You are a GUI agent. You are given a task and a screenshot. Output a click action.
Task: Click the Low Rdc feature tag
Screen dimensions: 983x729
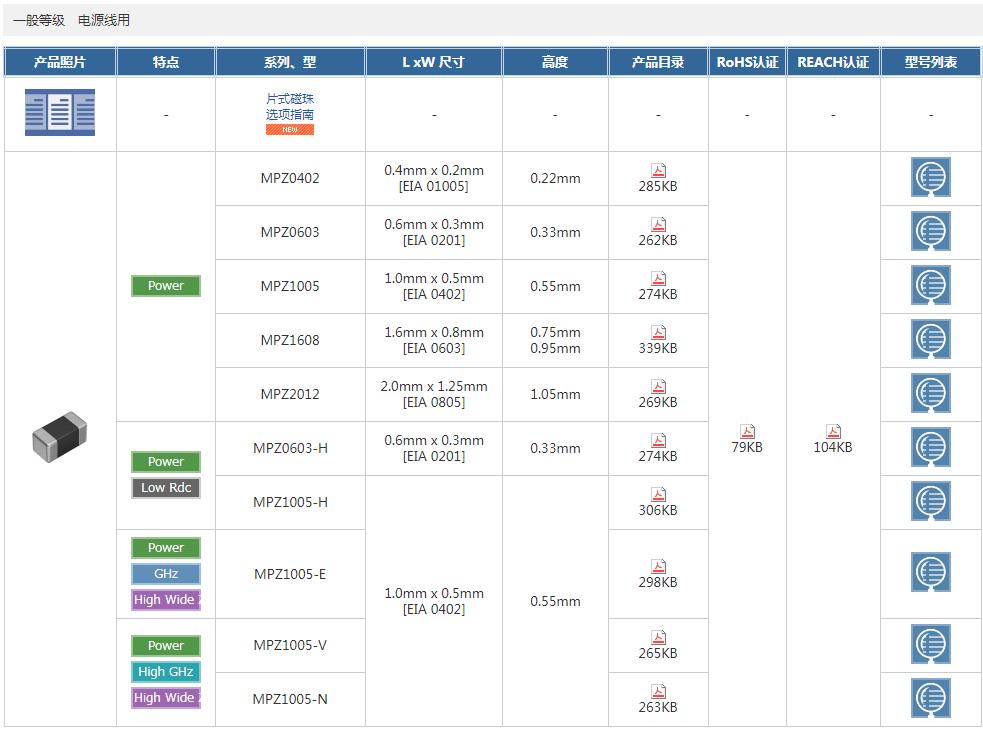tap(166, 488)
